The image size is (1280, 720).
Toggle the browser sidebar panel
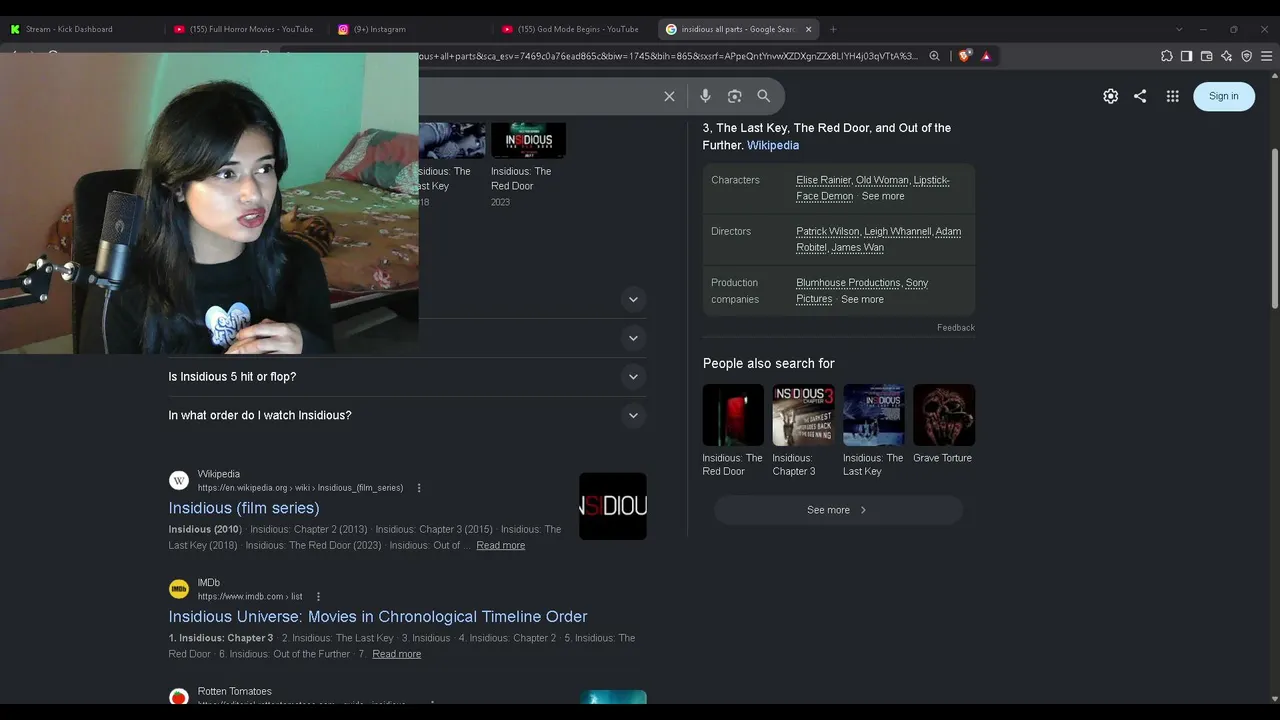1186,56
